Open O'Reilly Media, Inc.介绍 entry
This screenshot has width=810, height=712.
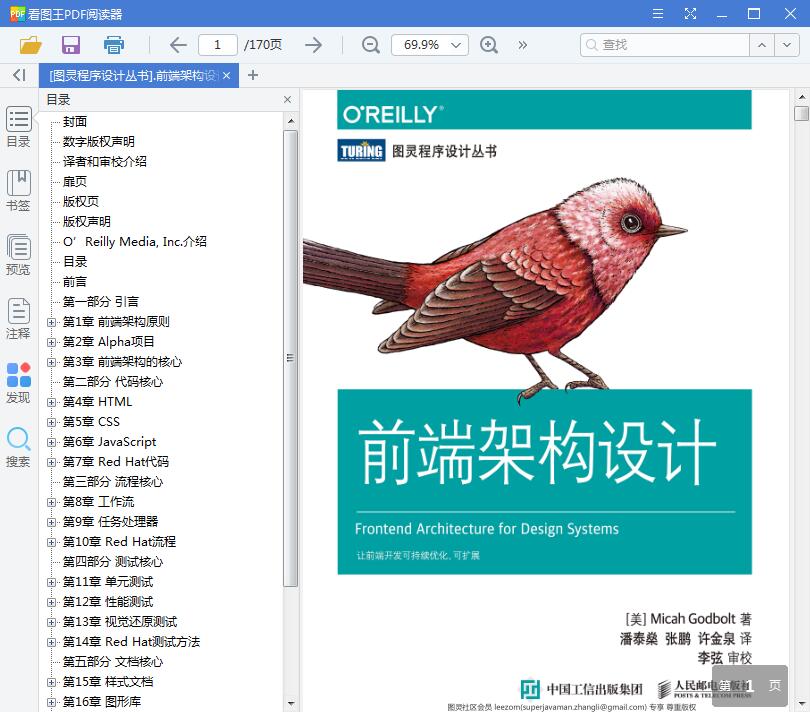pos(135,242)
